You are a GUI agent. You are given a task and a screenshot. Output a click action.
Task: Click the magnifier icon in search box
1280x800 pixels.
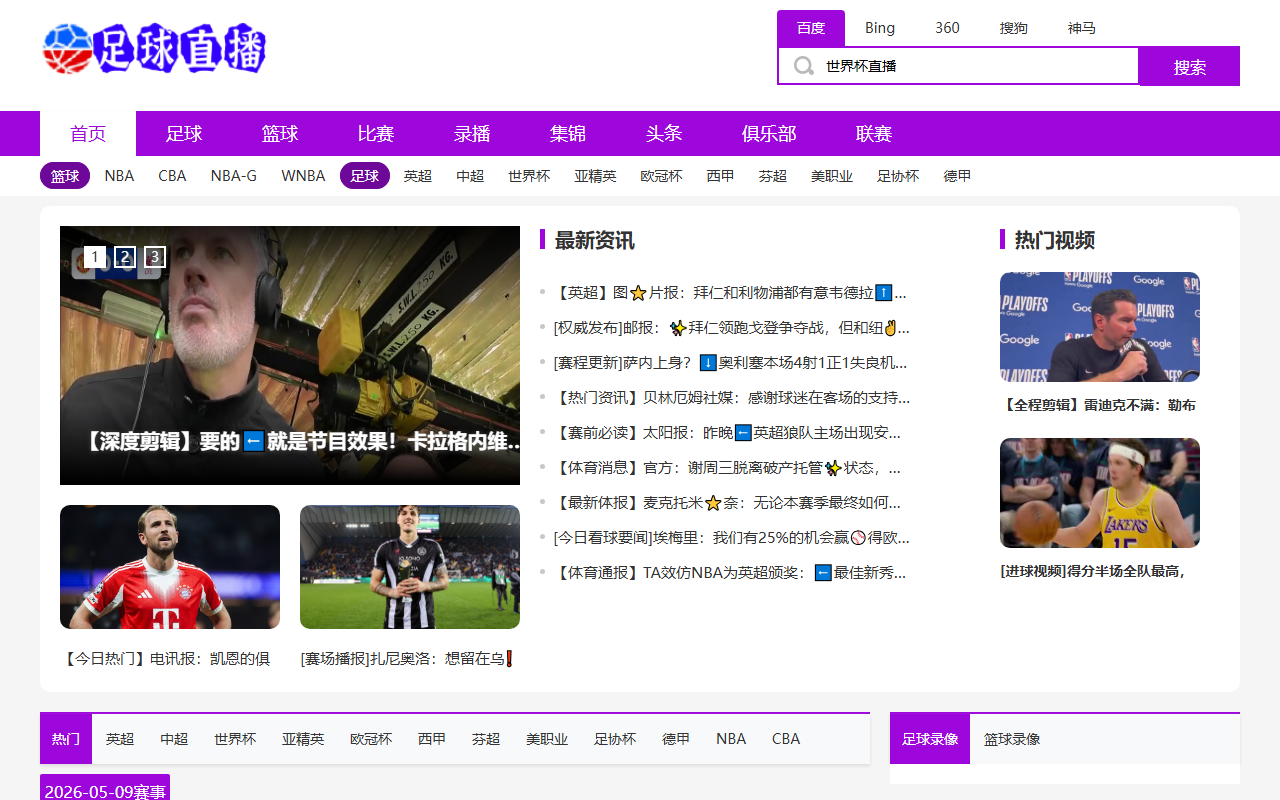point(803,66)
